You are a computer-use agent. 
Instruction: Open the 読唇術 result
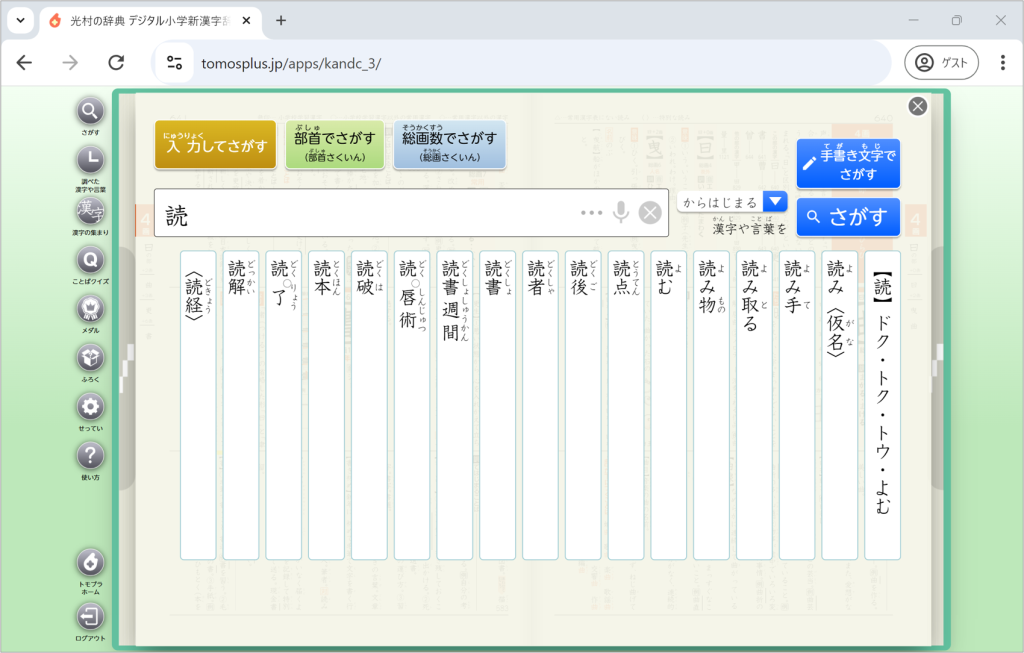pos(412,405)
